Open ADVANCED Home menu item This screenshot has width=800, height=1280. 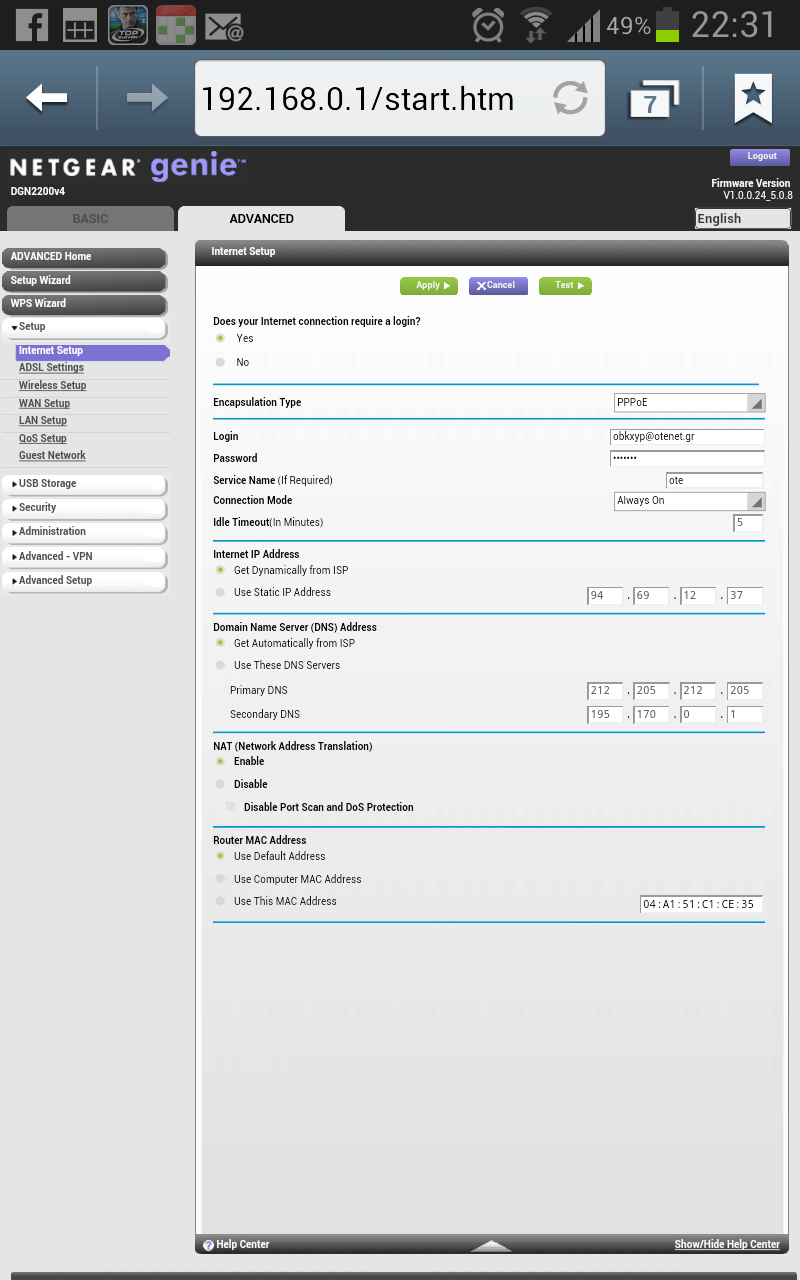tap(84, 257)
